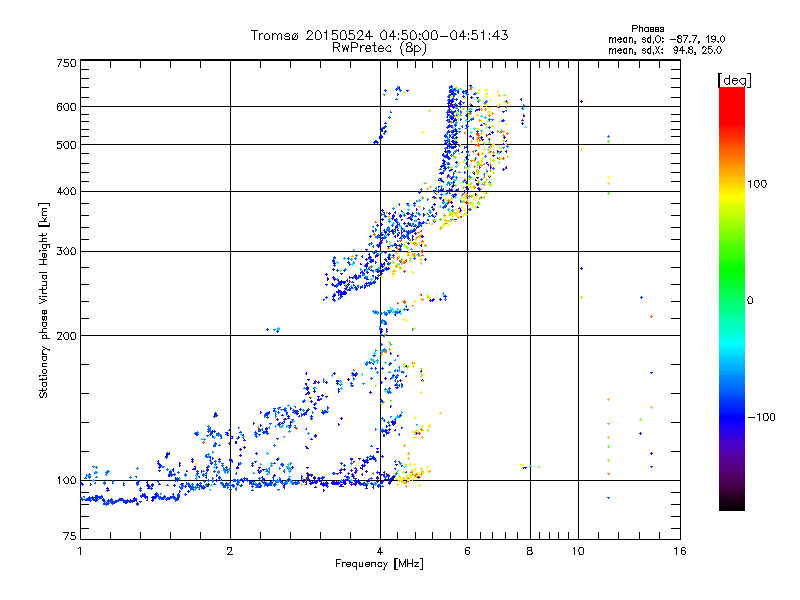Click the x-axis label '2'

230,551
